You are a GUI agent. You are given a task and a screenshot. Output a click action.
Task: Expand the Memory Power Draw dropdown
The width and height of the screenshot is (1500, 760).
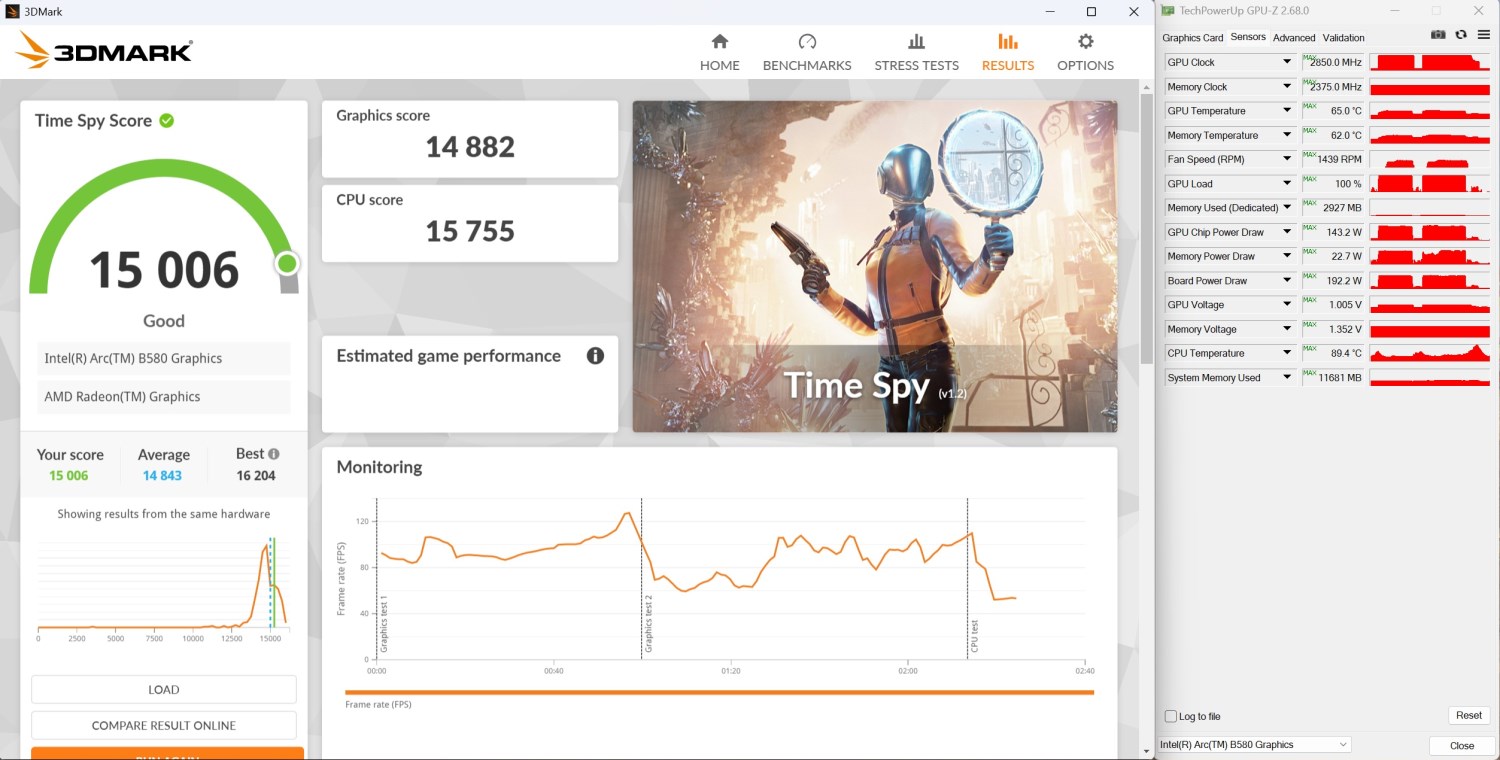pyautogui.click(x=1287, y=256)
